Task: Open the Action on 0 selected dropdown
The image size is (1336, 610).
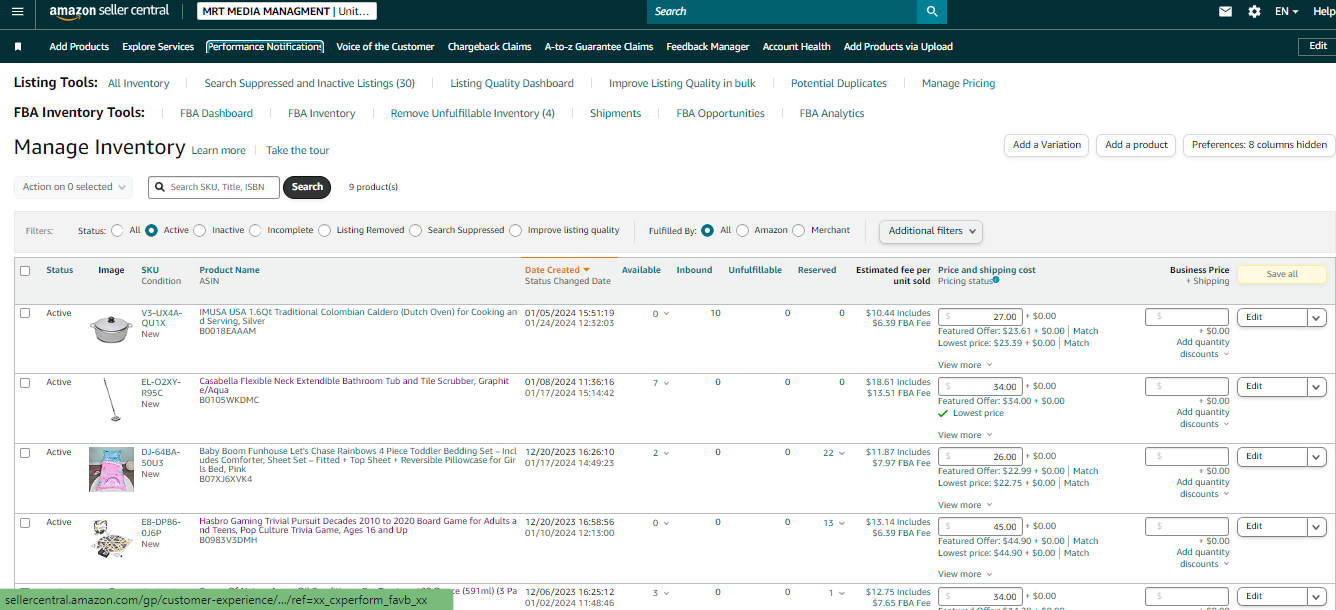Action: (74, 186)
